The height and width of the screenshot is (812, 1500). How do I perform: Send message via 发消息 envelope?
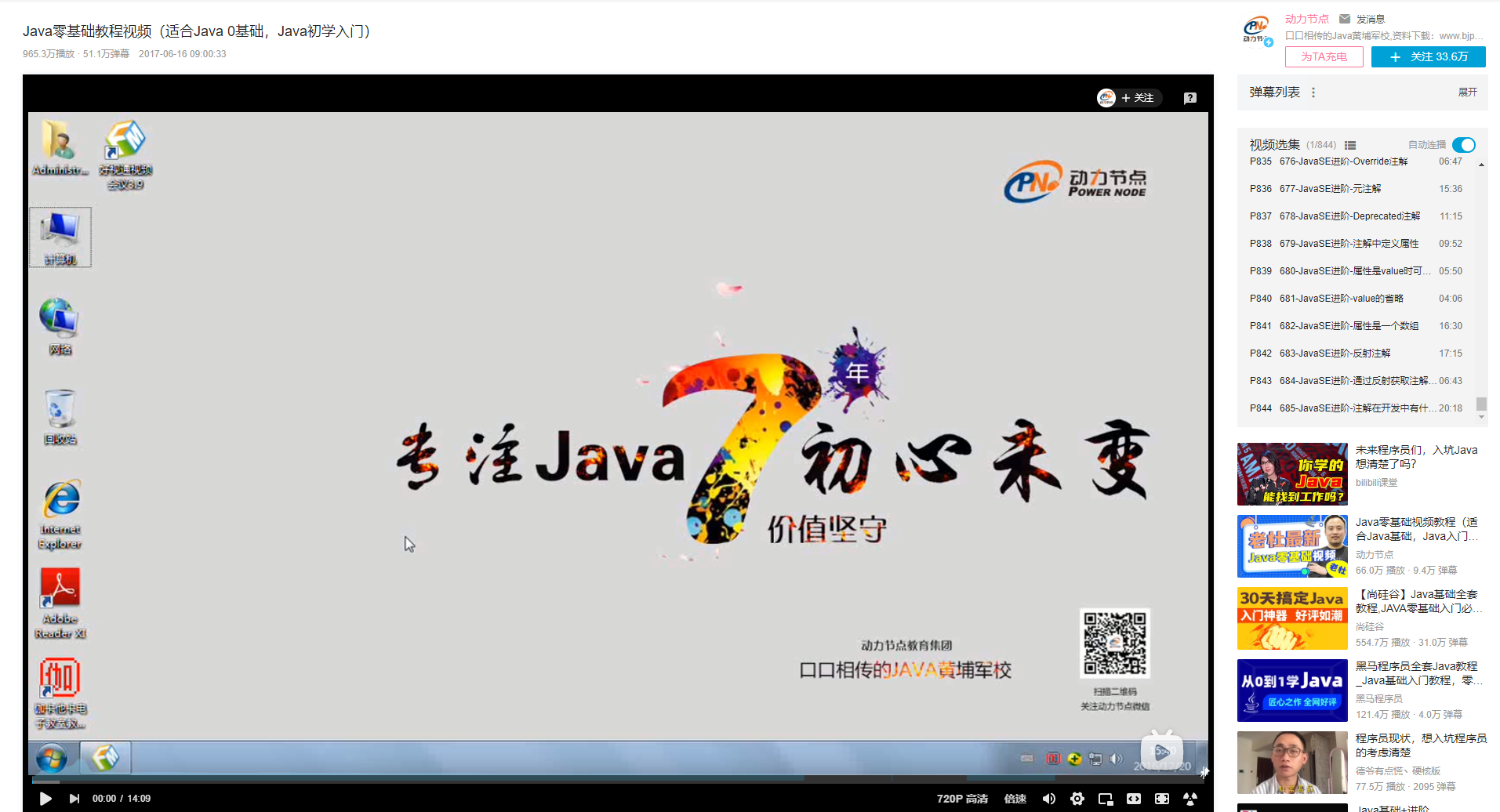1362,19
